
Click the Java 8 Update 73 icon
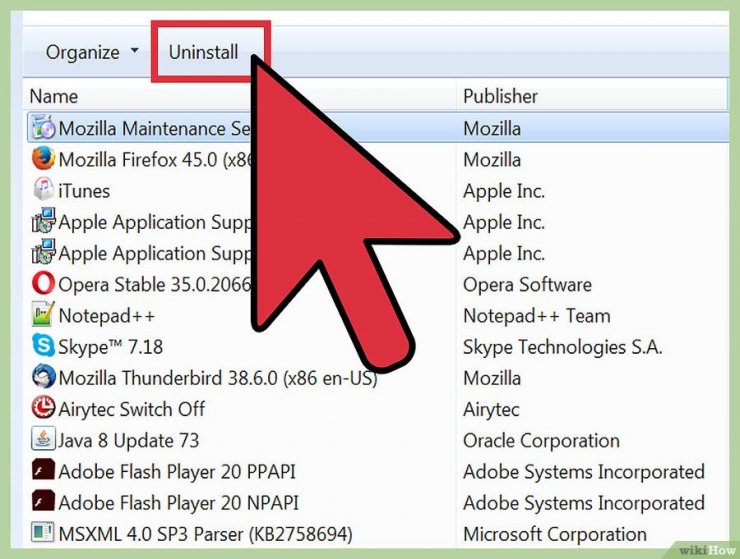(43, 439)
